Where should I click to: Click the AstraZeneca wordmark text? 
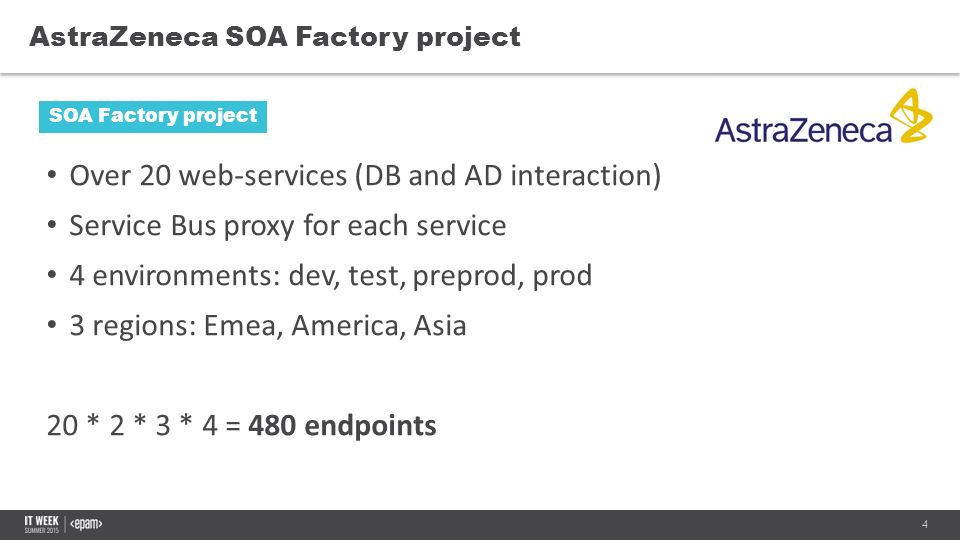[803, 129]
